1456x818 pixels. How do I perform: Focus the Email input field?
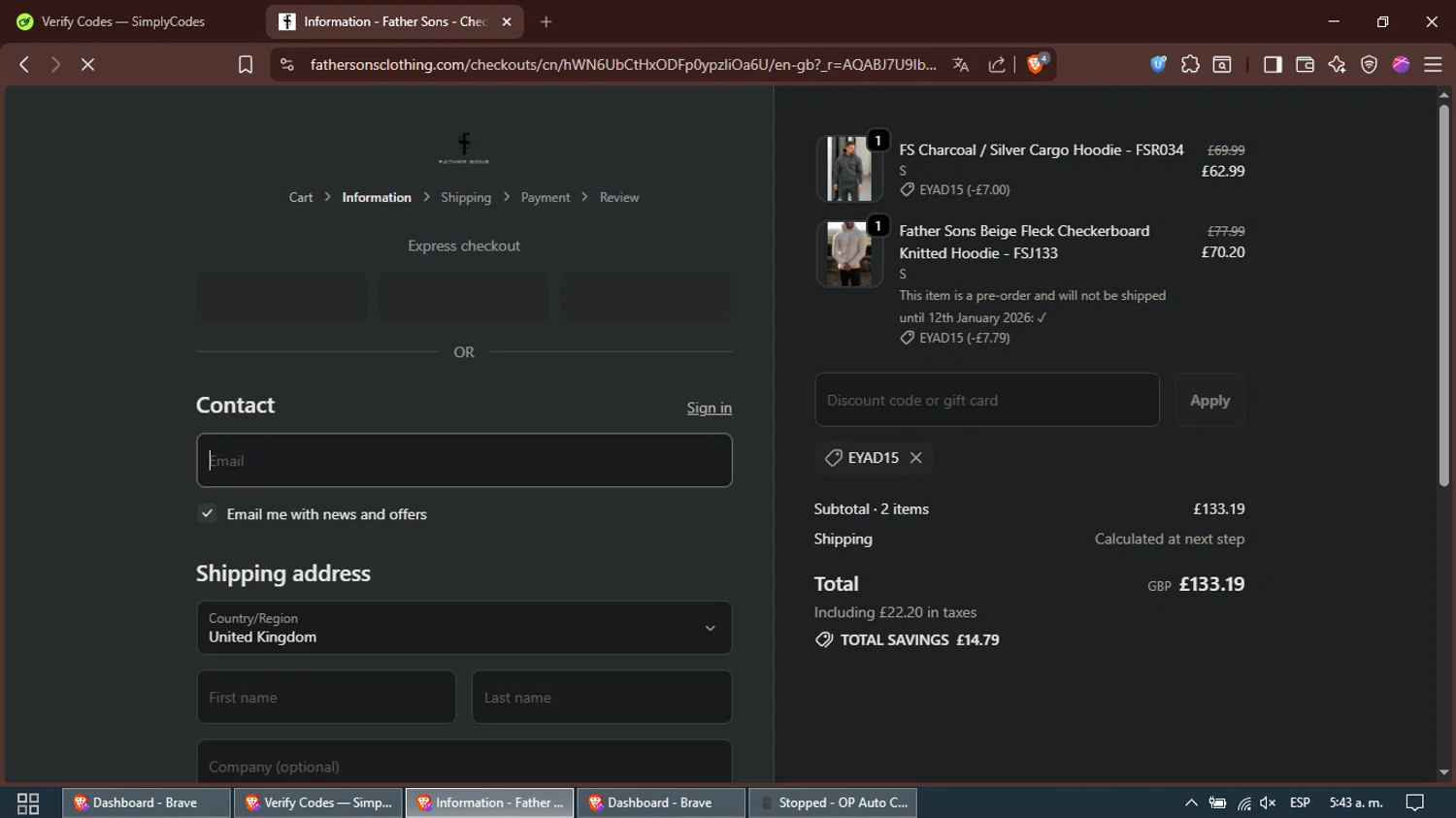pyautogui.click(x=464, y=460)
